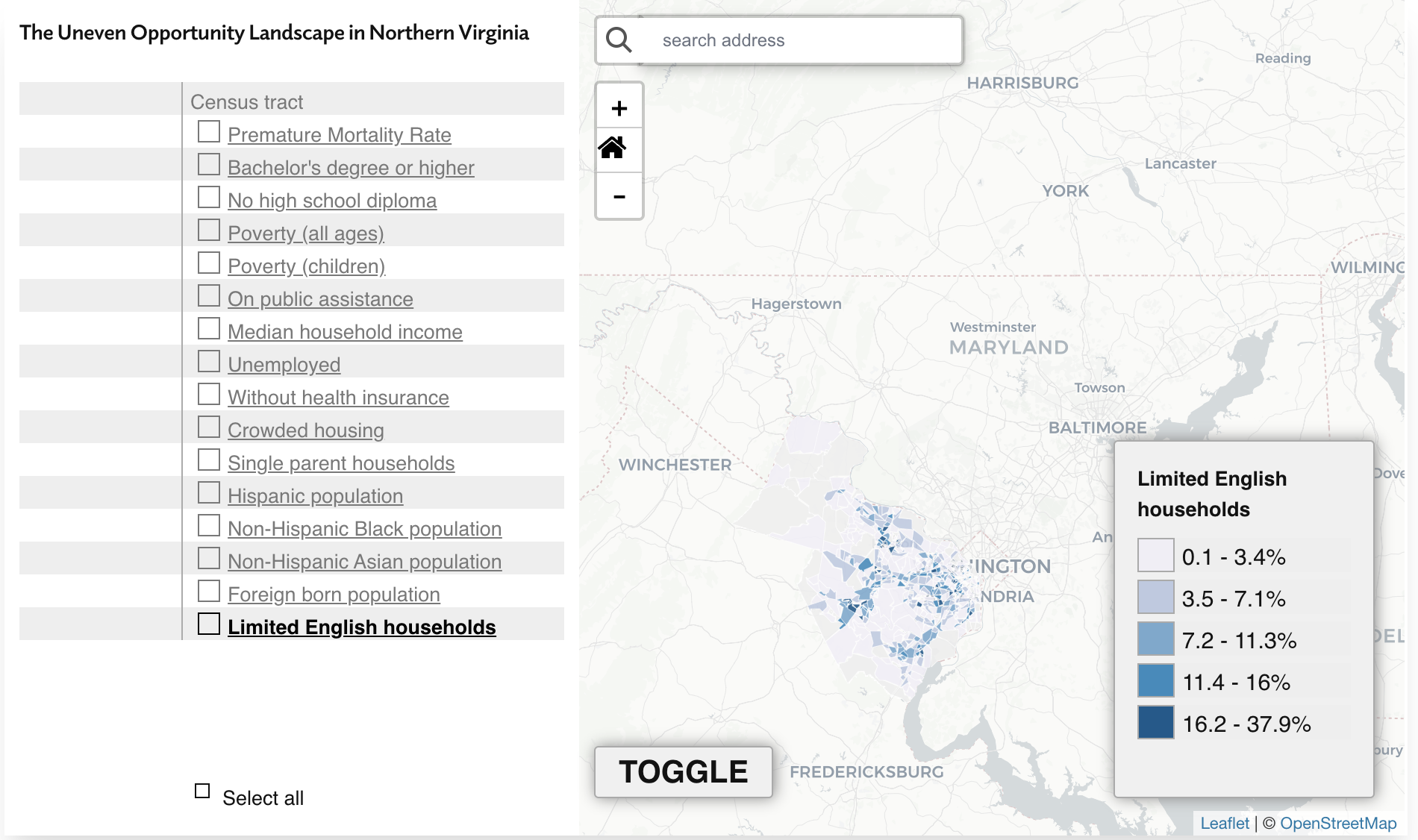Click the 7.2 - 11.3% legend swatch
The width and height of the screenshot is (1418, 840).
tap(1156, 639)
